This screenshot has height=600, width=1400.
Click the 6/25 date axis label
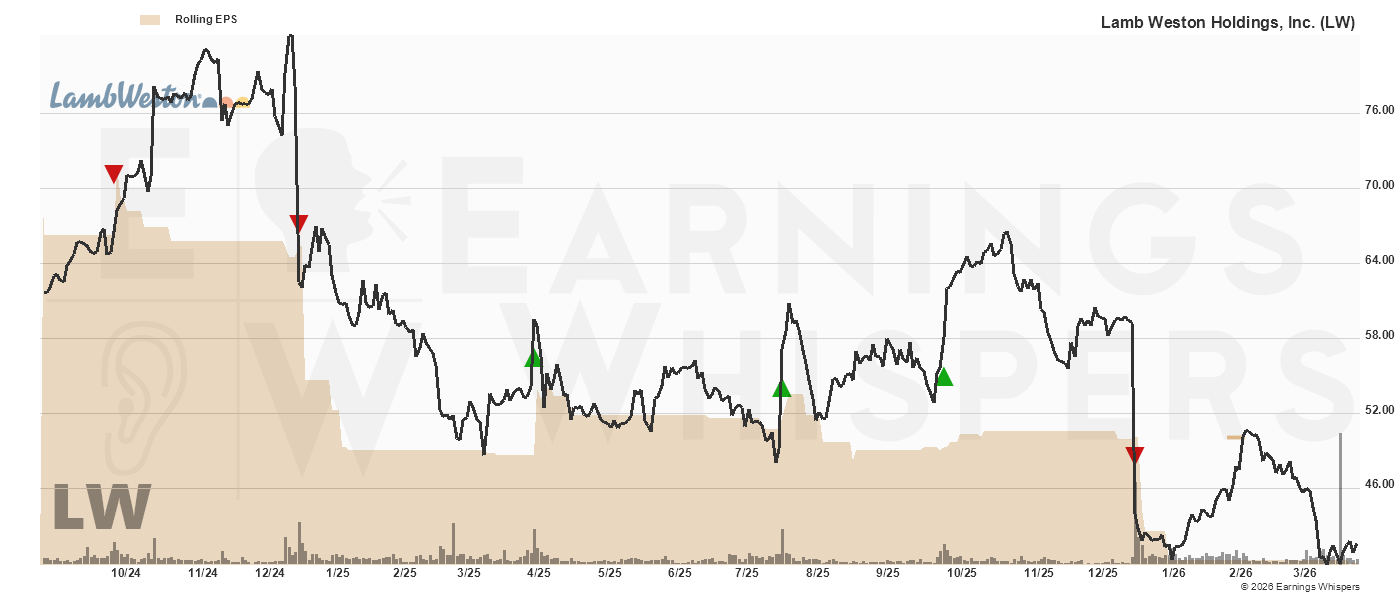pyautogui.click(x=679, y=573)
